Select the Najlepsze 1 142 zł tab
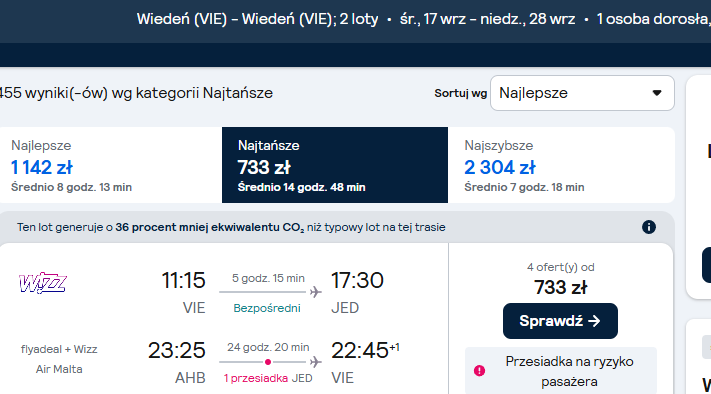Screen dimensions: 711x394 pyautogui.click(x=111, y=165)
